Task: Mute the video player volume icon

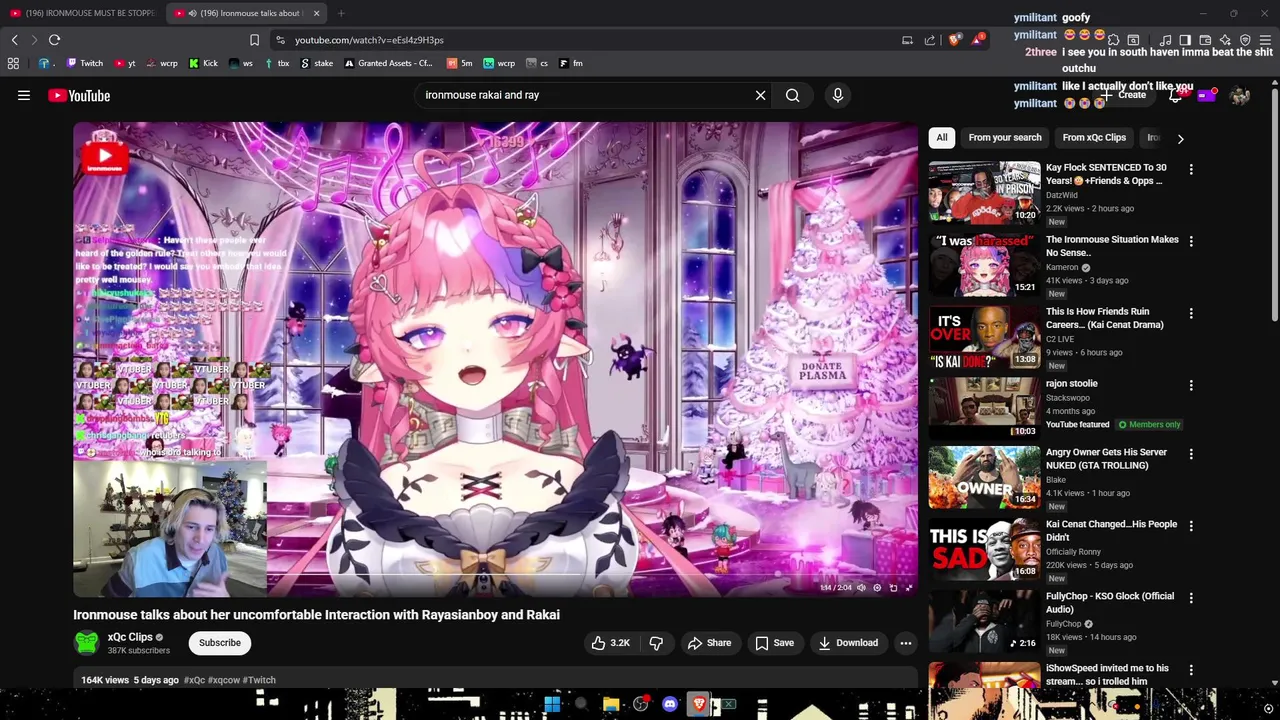Action: click(x=861, y=588)
